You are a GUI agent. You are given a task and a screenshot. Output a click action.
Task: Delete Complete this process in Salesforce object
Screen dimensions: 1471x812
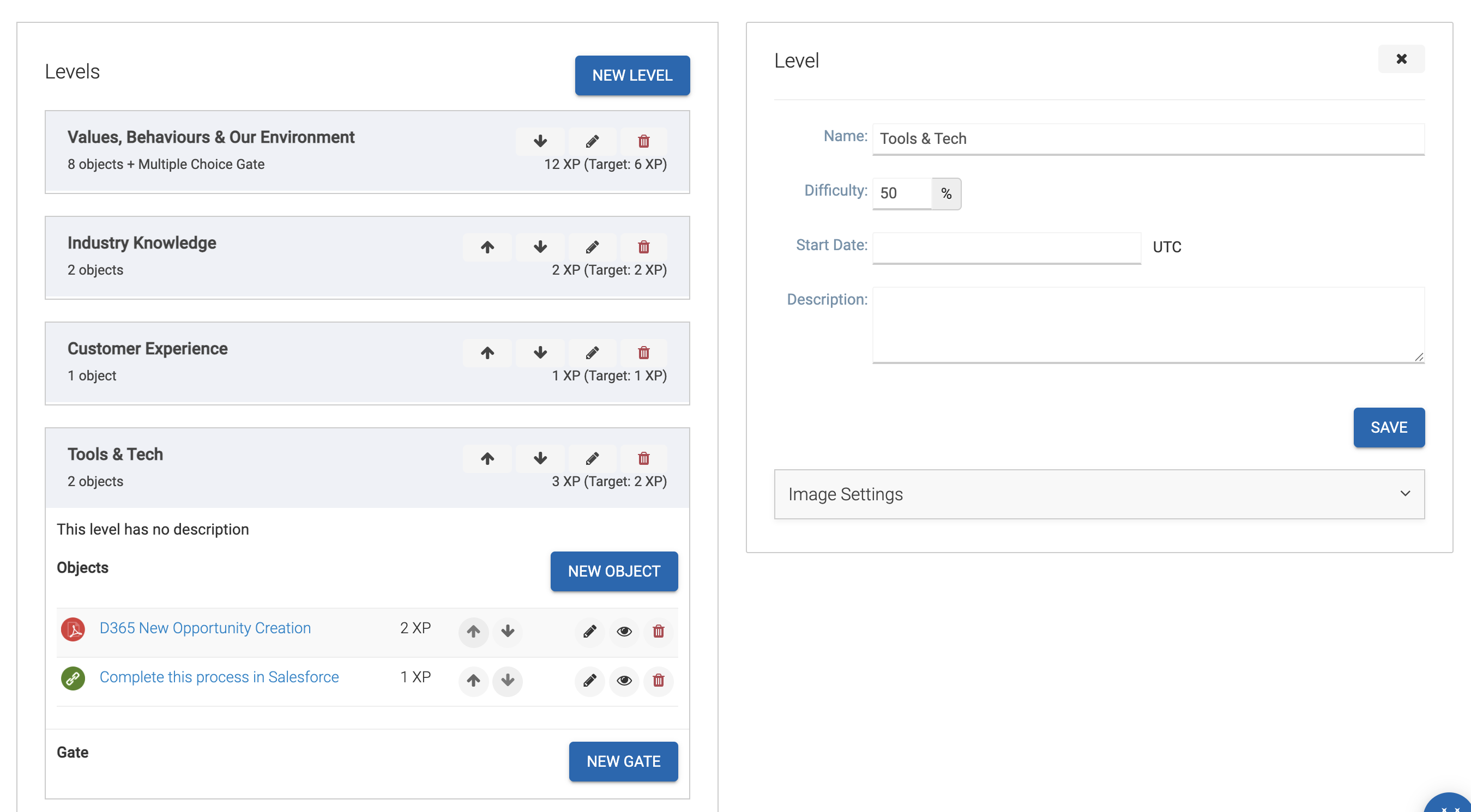[x=659, y=680]
